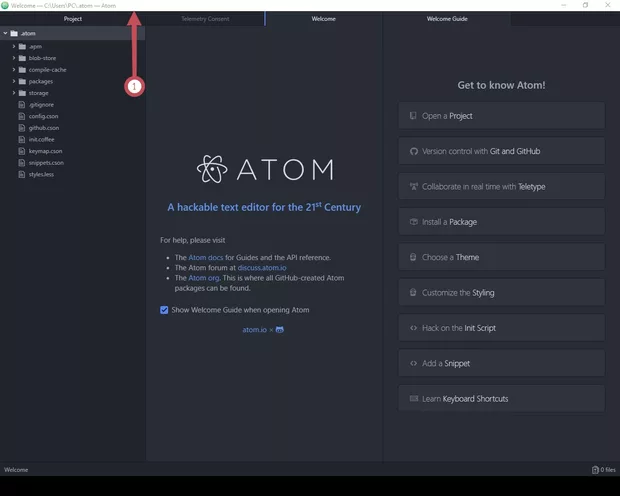The width and height of the screenshot is (620, 496).
Task: Open snippets.cson from the project tree
Action: click(46, 163)
